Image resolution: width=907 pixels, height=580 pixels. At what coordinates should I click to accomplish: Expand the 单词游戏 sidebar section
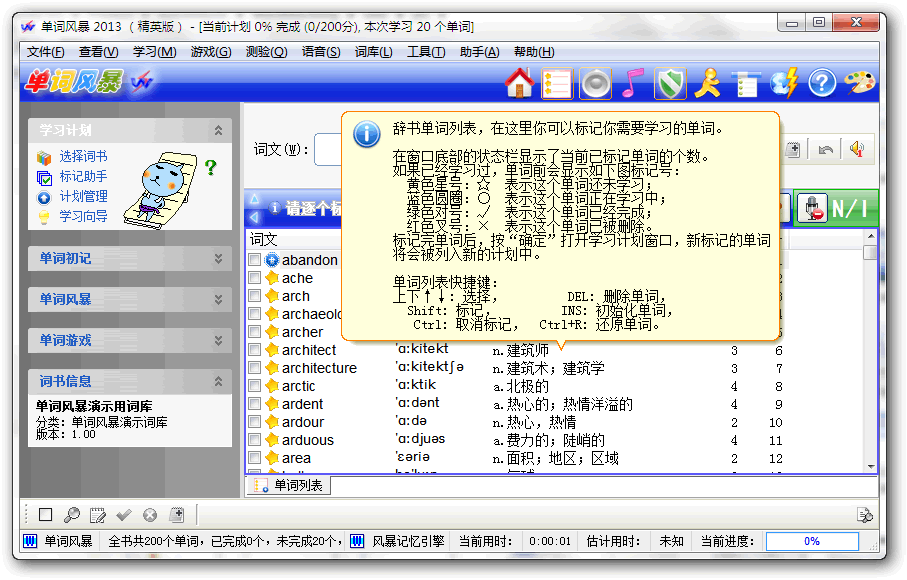click(x=218, y=340)
